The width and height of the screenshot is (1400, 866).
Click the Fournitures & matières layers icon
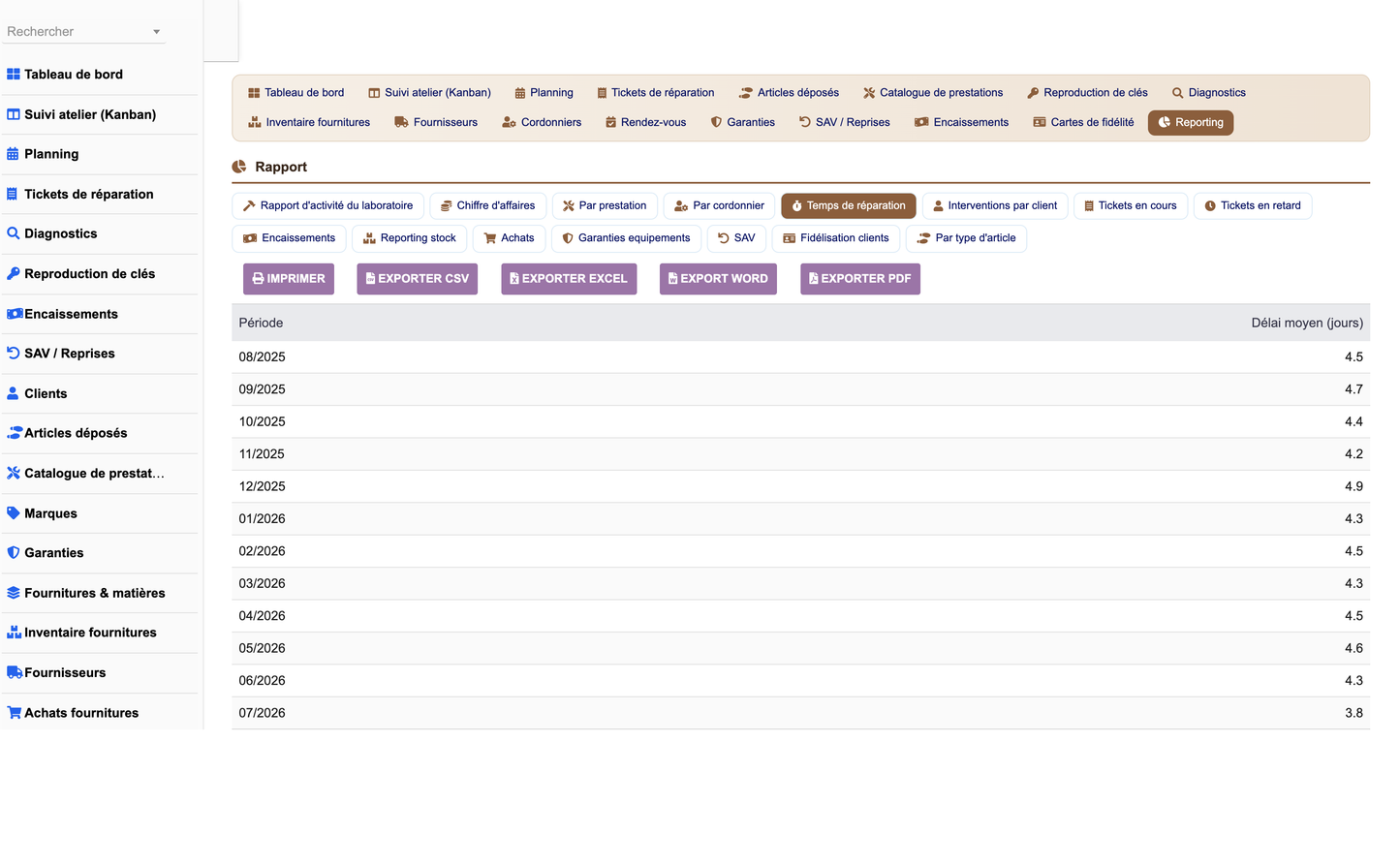pyautogui.click(x=14, y=593)
